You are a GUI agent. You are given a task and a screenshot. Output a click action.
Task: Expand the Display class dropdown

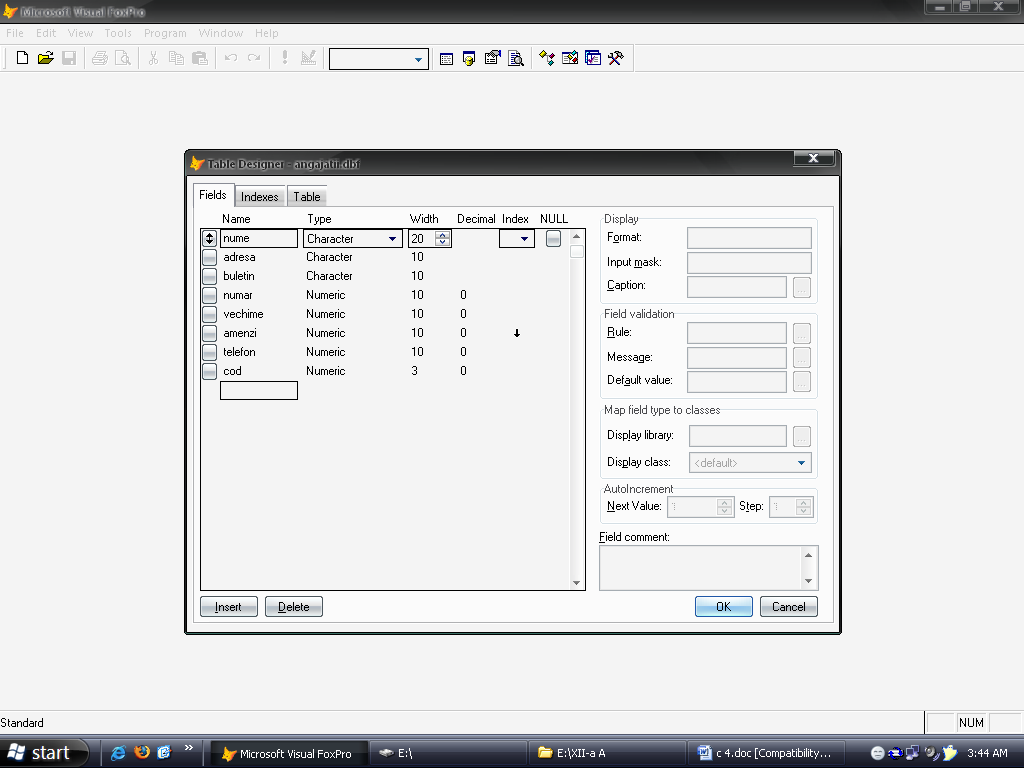click(801, 463)
